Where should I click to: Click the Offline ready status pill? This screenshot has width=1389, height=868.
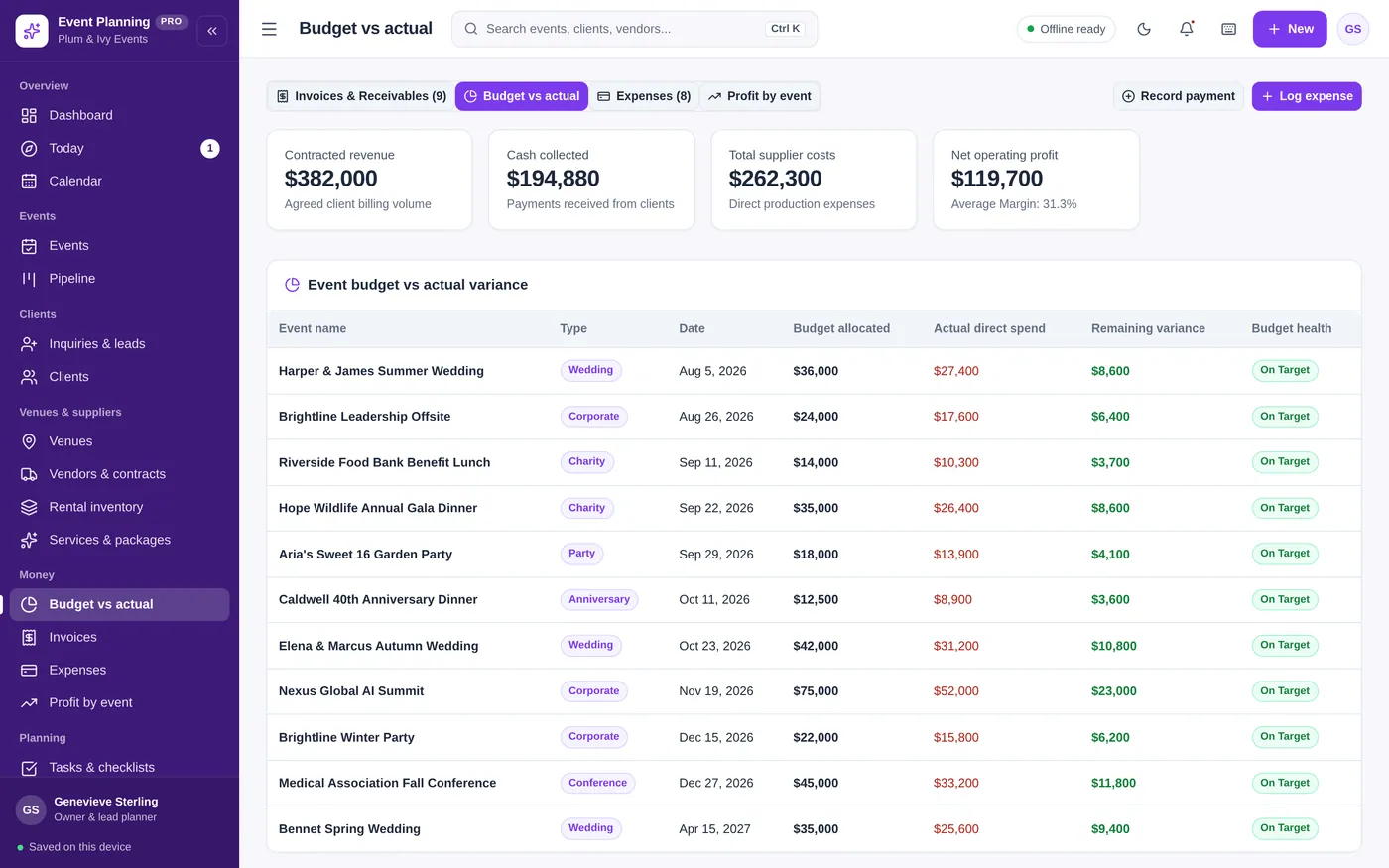coord(1066,29)
